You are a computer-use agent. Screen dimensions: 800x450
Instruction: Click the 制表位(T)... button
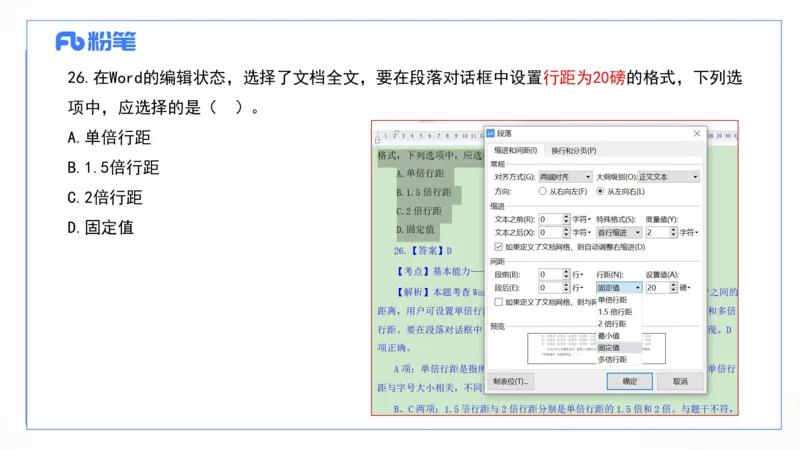tap(511, 382)
